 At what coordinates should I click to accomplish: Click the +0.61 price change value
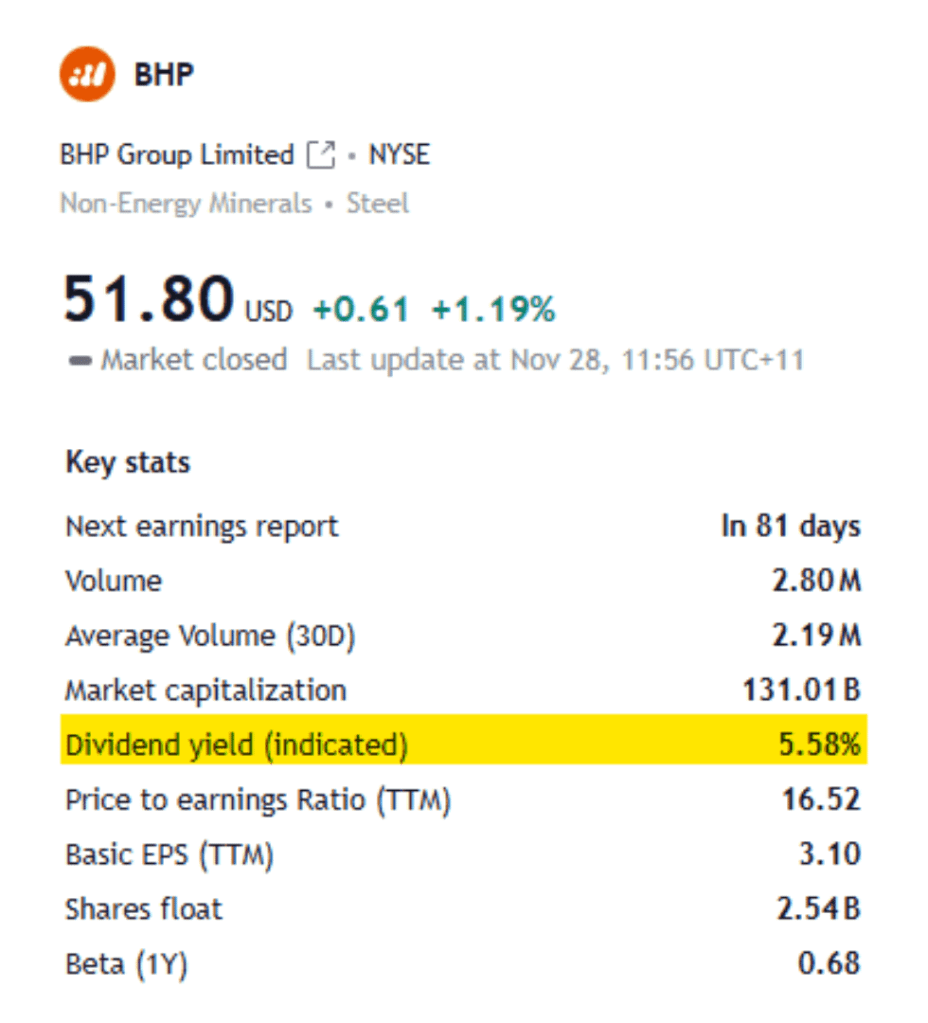(361, 310)
